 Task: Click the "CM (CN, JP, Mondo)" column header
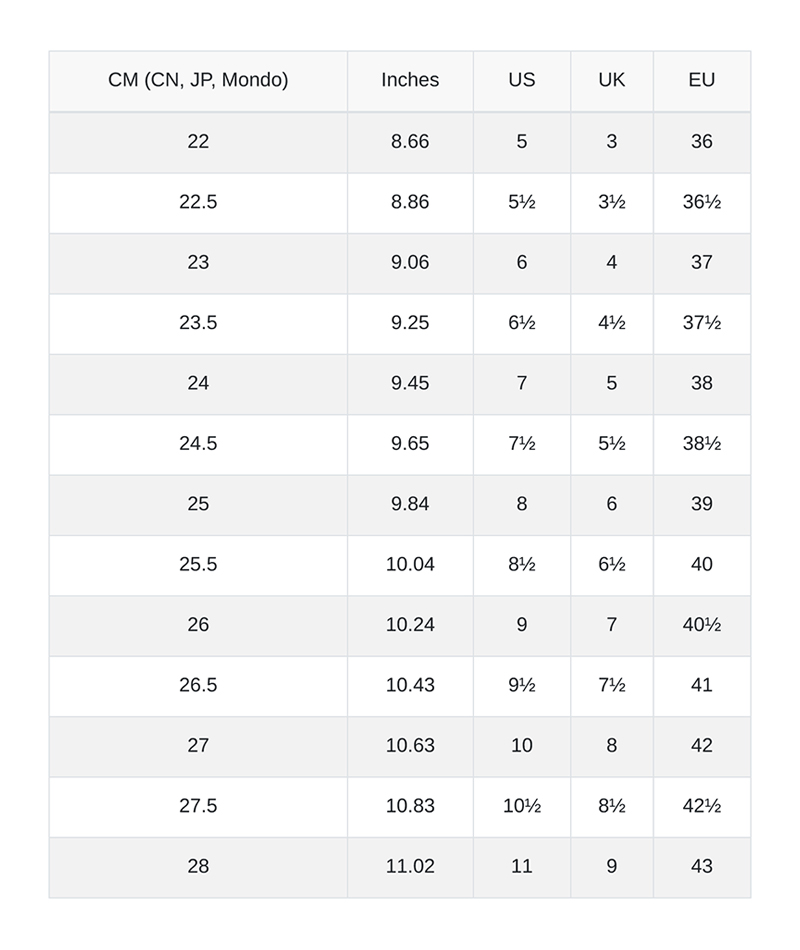(x=198, y=80)
